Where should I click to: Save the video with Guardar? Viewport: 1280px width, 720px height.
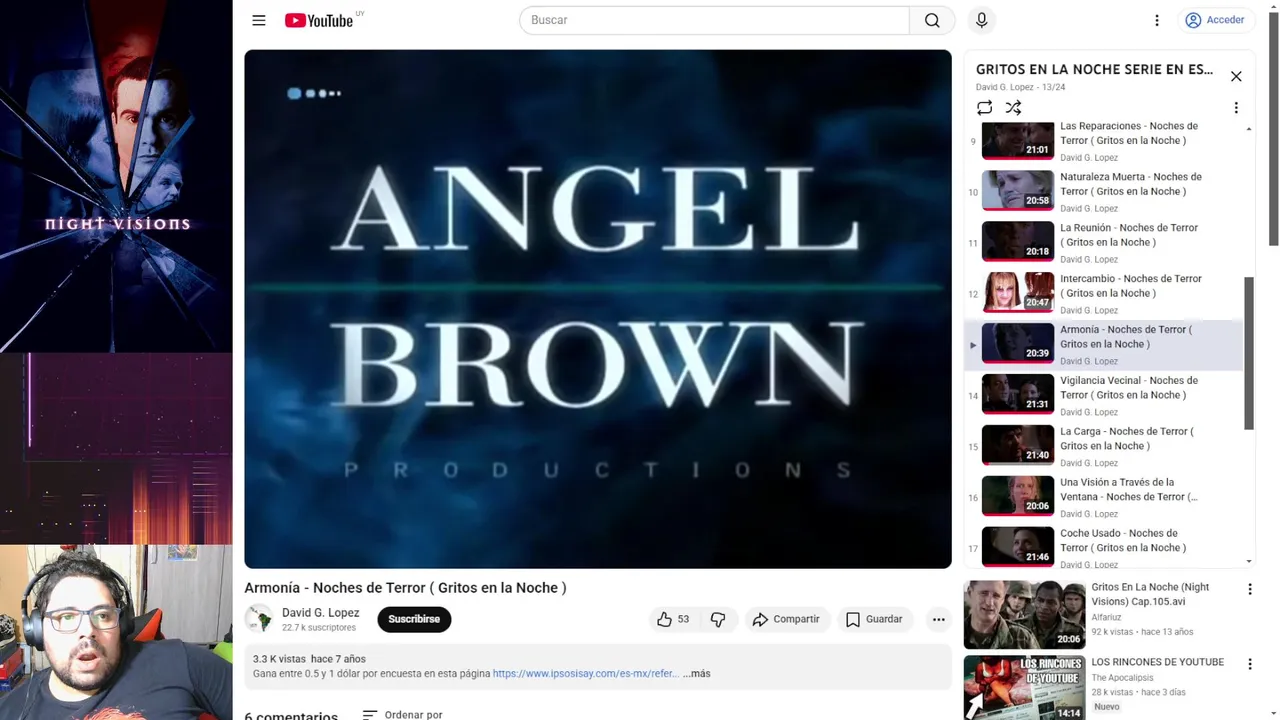874,619
